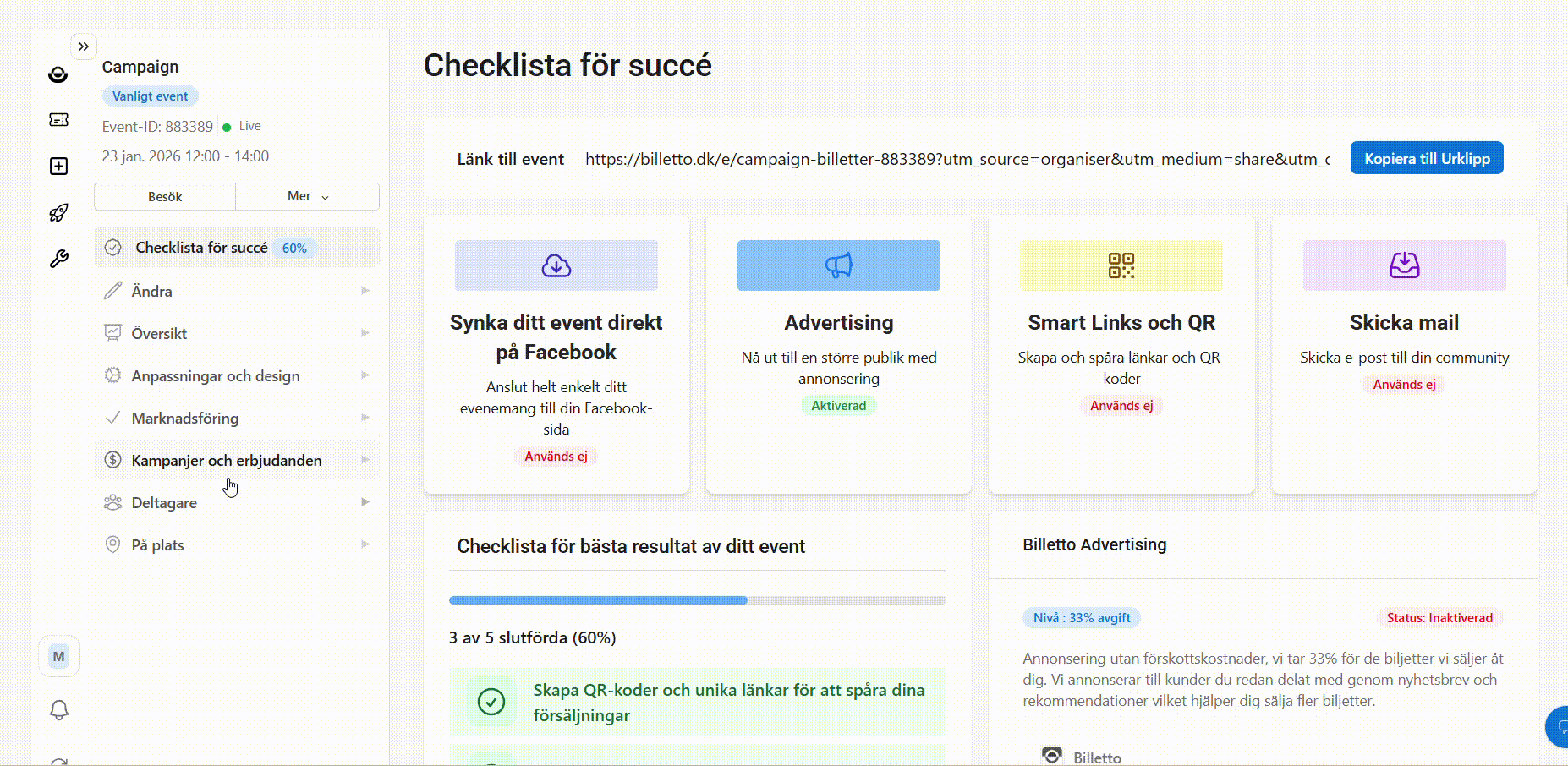
Task: Click the checklist progress bar
Action: click(697, 600)
